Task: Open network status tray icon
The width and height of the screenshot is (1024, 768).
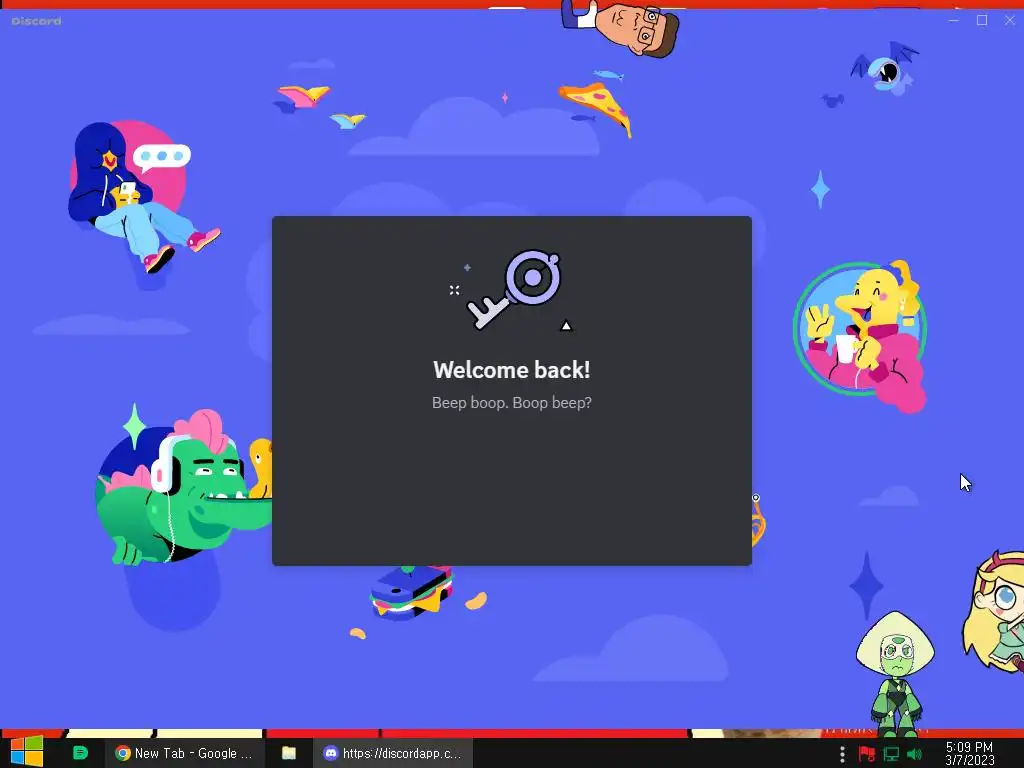Action: (x=891, y=754)
